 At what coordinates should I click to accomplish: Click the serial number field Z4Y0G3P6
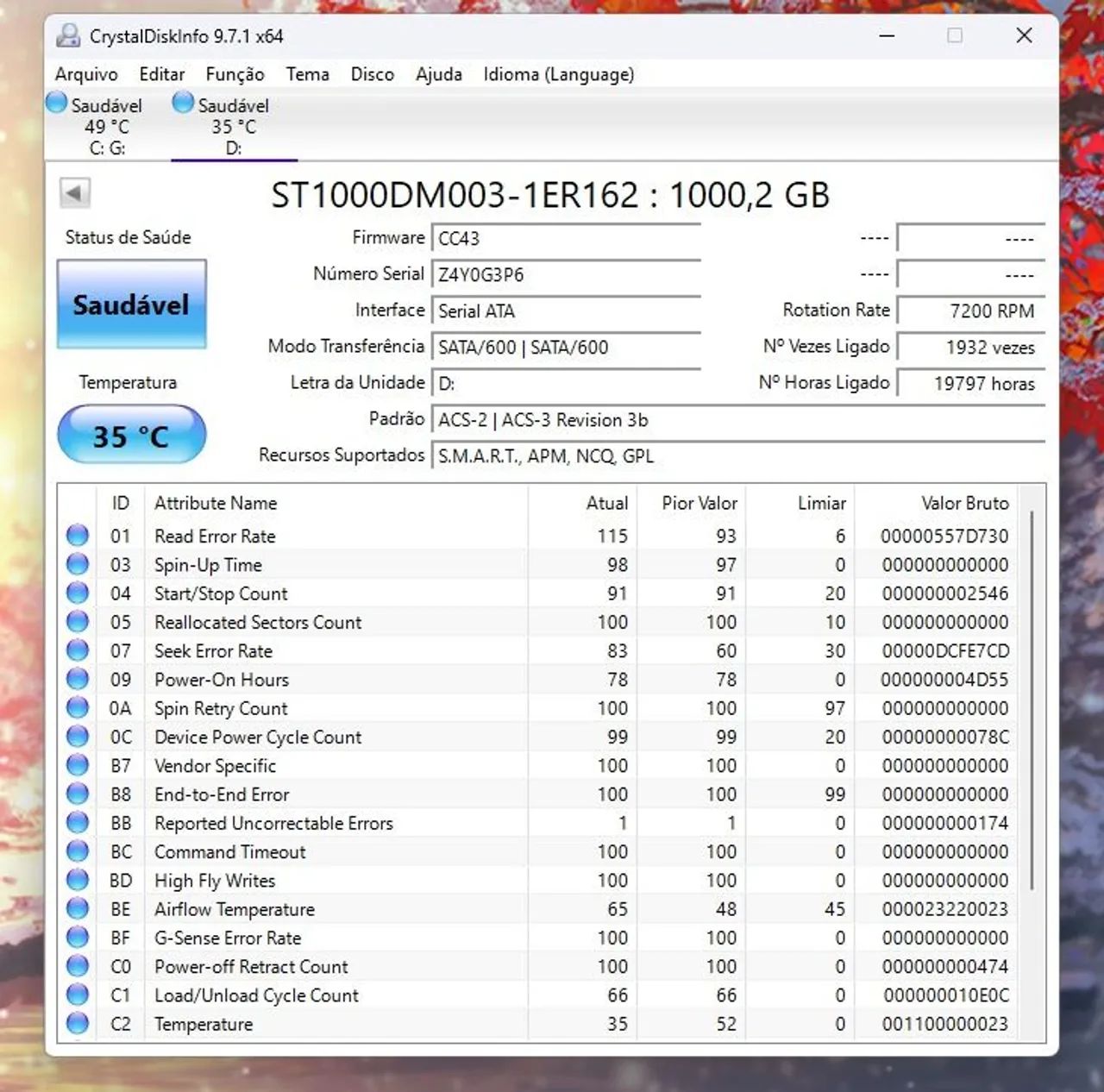click(x=566, y=274)
